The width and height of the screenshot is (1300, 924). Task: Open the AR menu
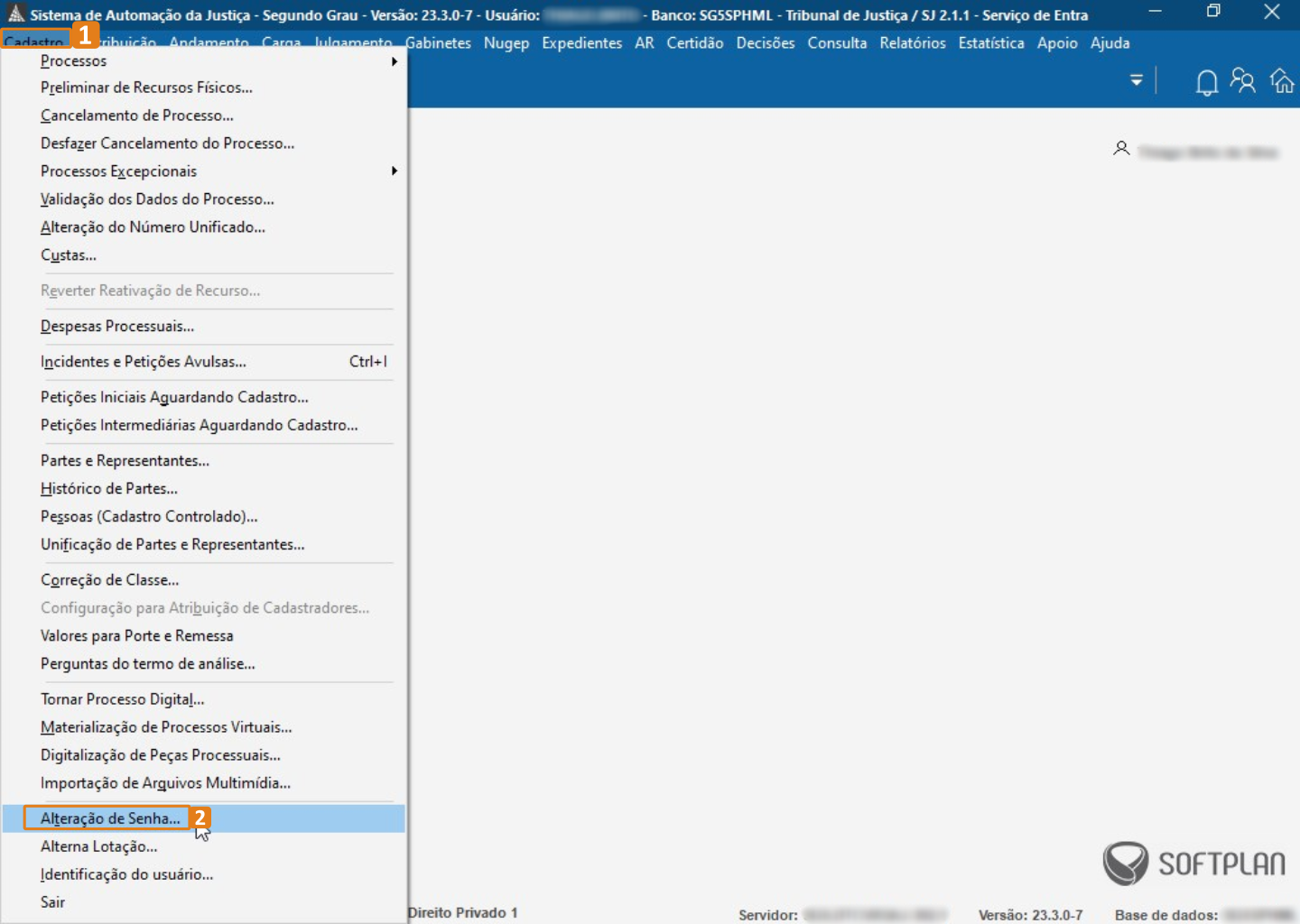(645, 42)
